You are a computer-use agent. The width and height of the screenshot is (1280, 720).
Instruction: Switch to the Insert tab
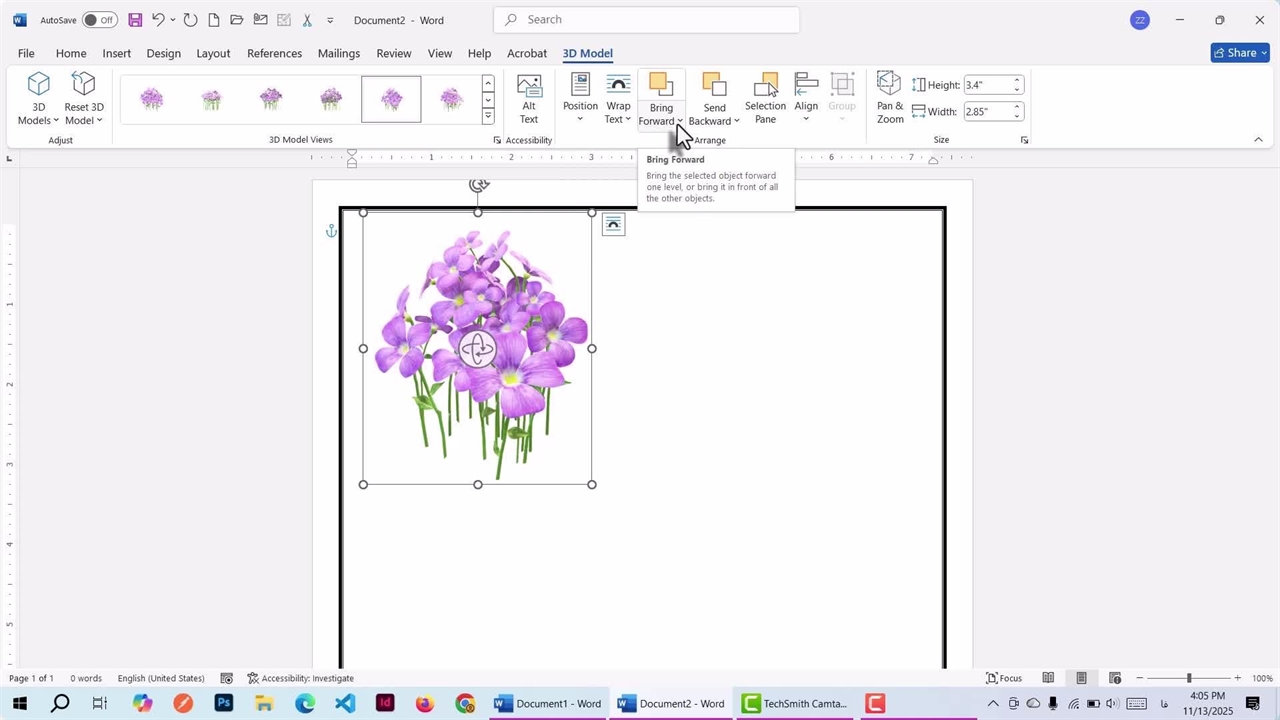tap(116, 53)
